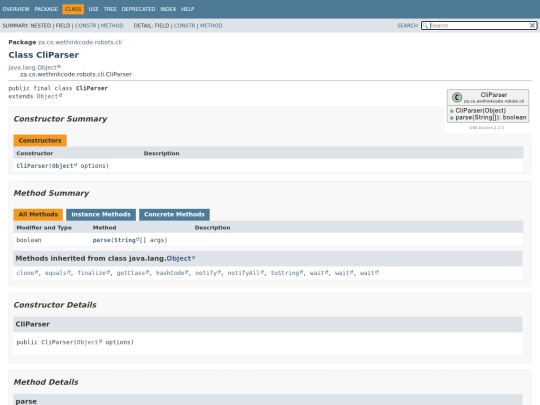Open Object link in inherited methods heading
This screenshot has width=540, height=405.
tap(180, 258)
